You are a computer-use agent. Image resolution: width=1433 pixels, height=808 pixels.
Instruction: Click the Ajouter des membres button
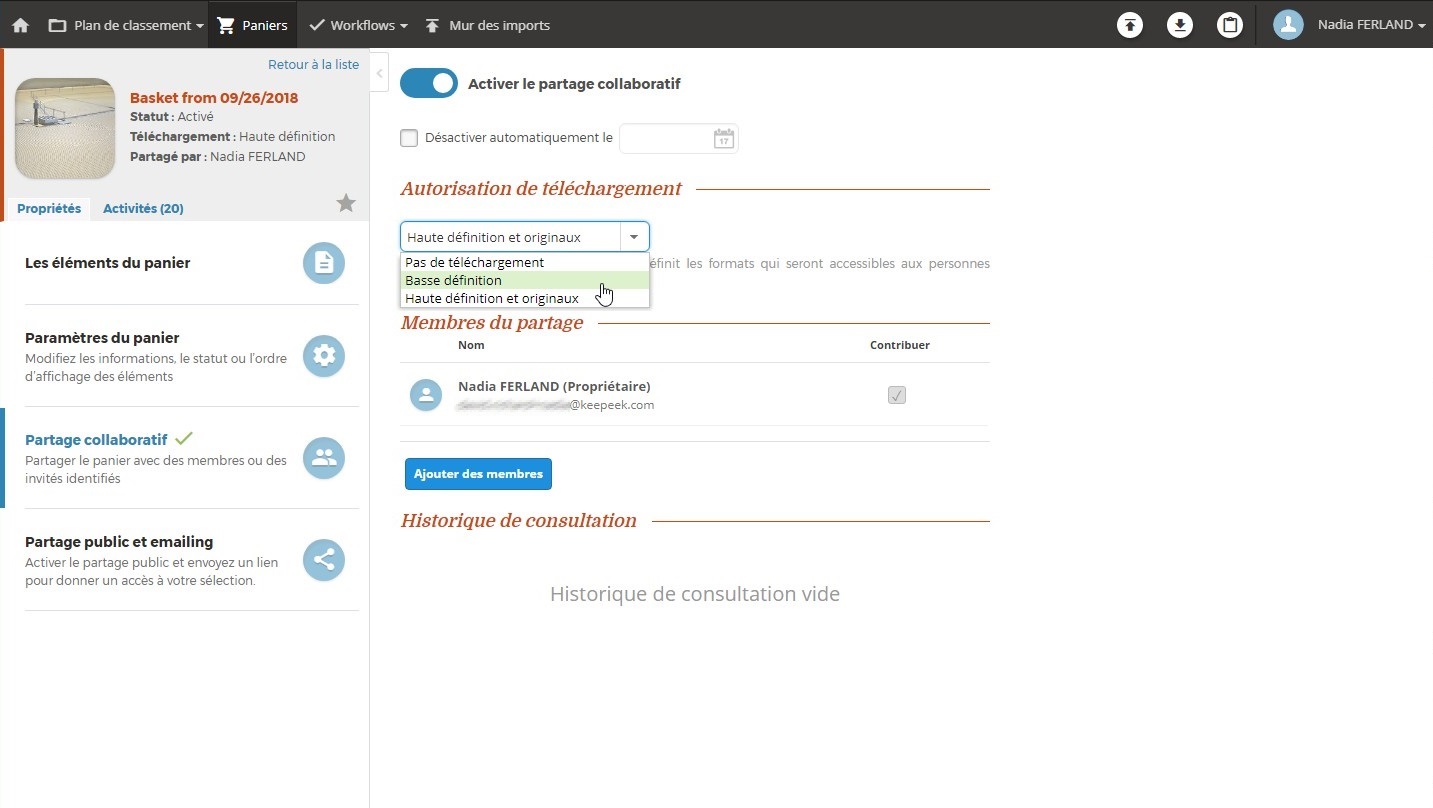[x=478, y=474]
